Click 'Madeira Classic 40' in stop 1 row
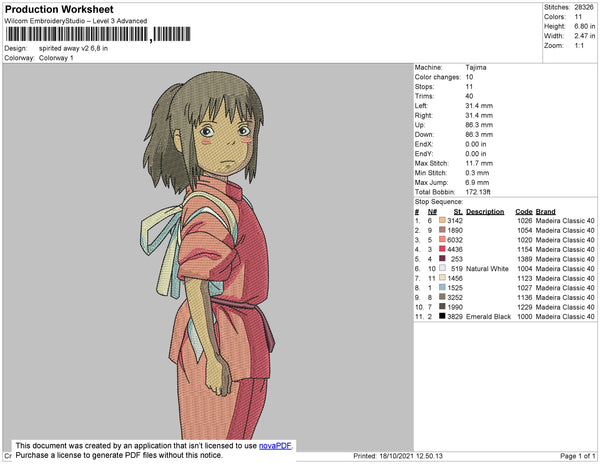This screenshot has height=464, width=600. click(565, 221)
